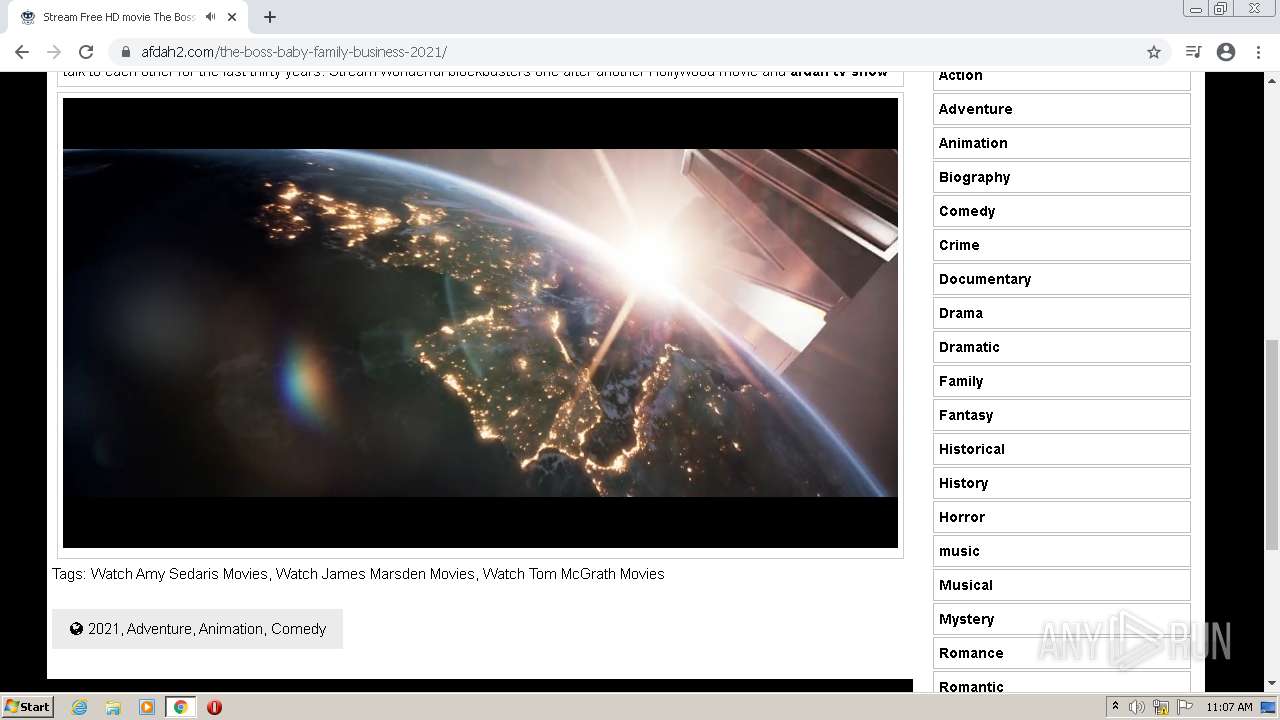Open the Action Center flag icon
Viewport: 1280px width, 720px height.
tap(1185, 707)
